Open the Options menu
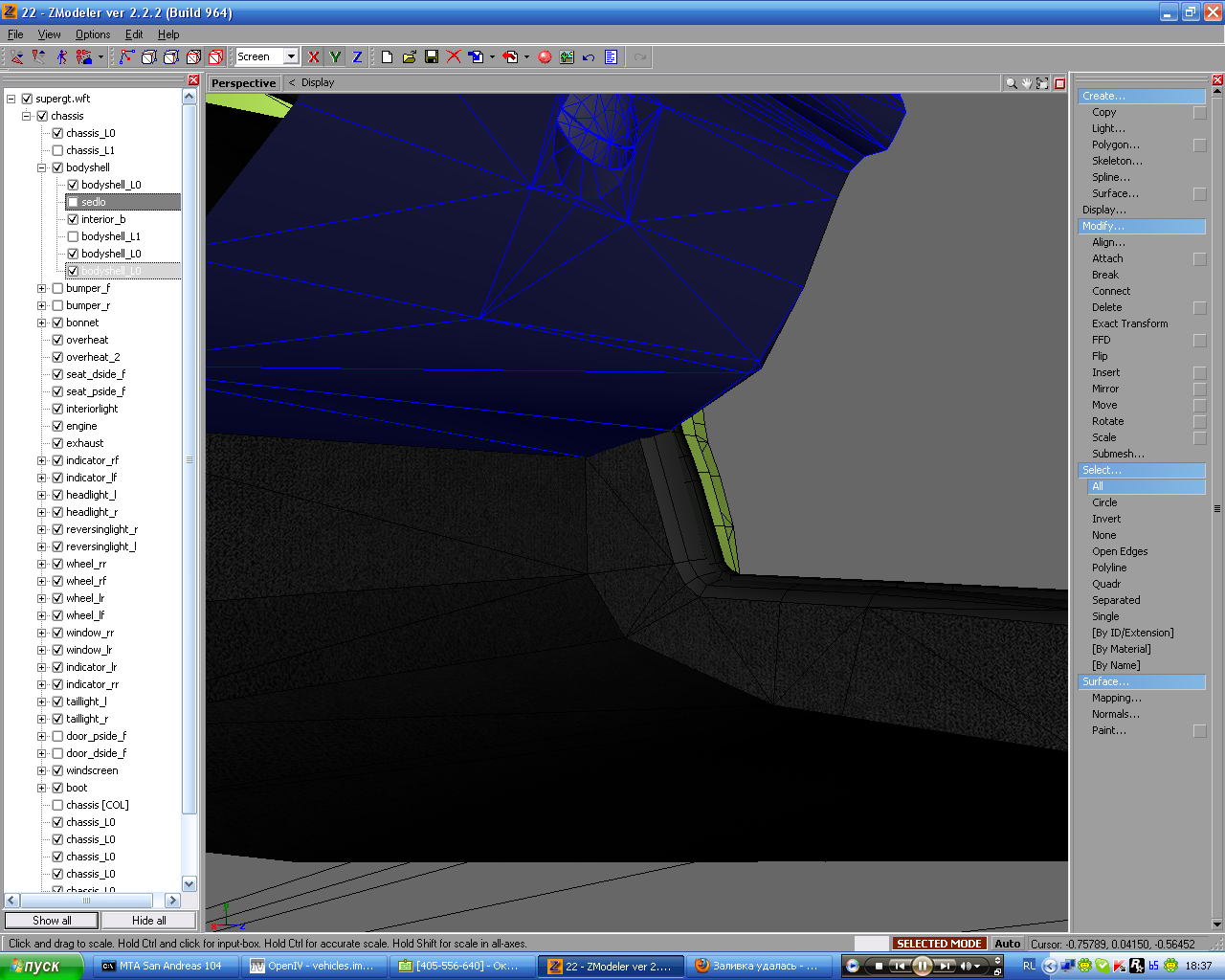Screen dimensions: 1225x980 (93, 34)
